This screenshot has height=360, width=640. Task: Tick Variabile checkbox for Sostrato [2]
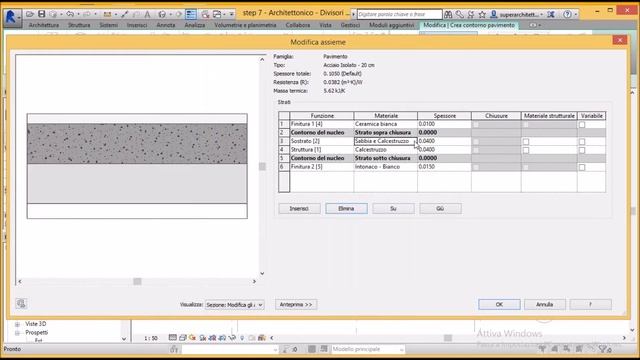tap(582, 142)
